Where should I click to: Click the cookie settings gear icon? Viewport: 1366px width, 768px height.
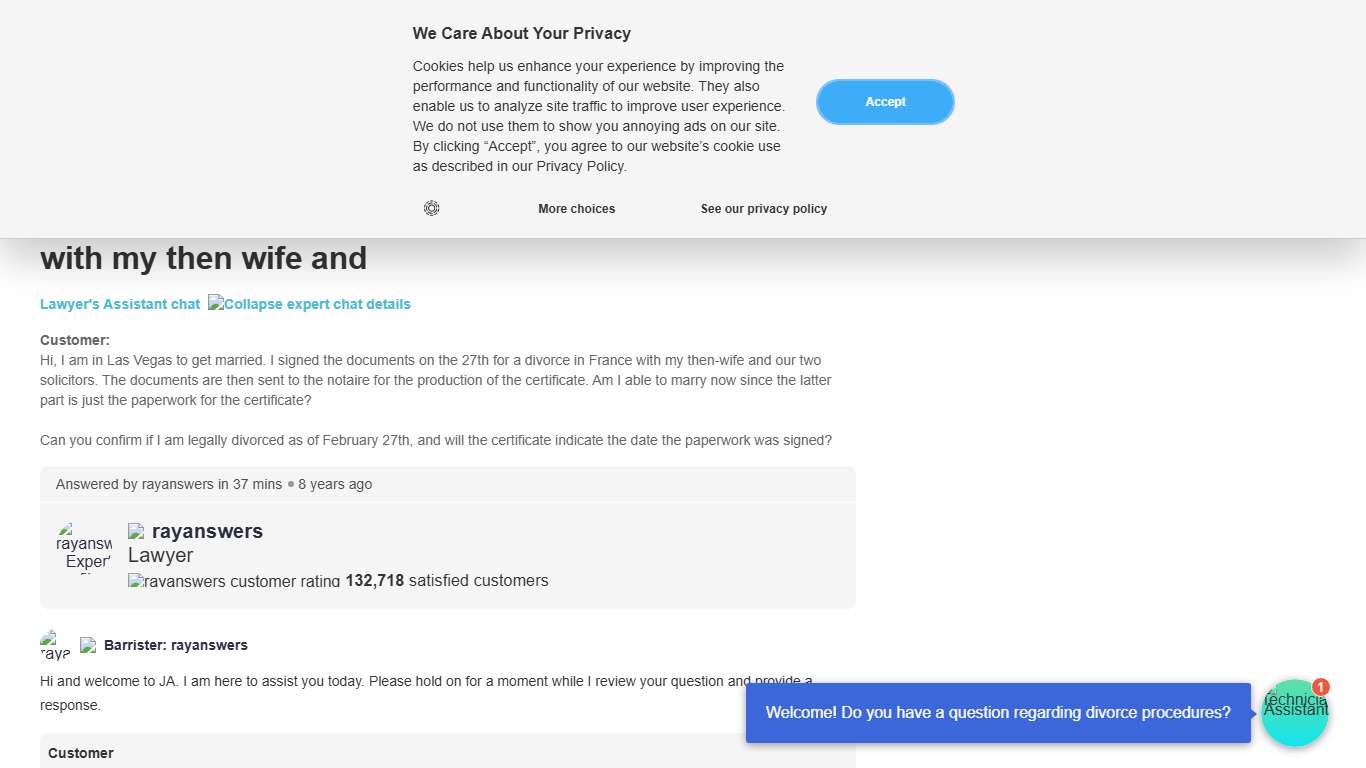[x=431, y=208]
